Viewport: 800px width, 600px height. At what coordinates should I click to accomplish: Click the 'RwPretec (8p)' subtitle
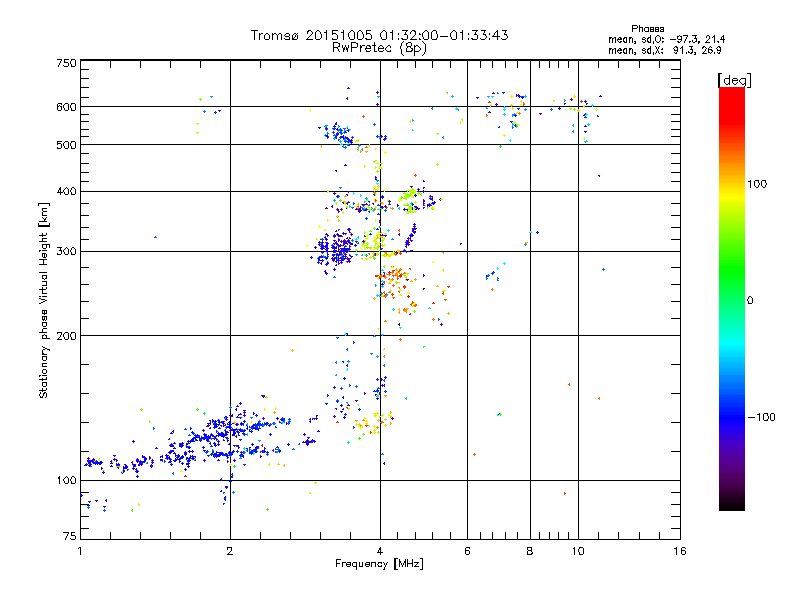[379, 48]
